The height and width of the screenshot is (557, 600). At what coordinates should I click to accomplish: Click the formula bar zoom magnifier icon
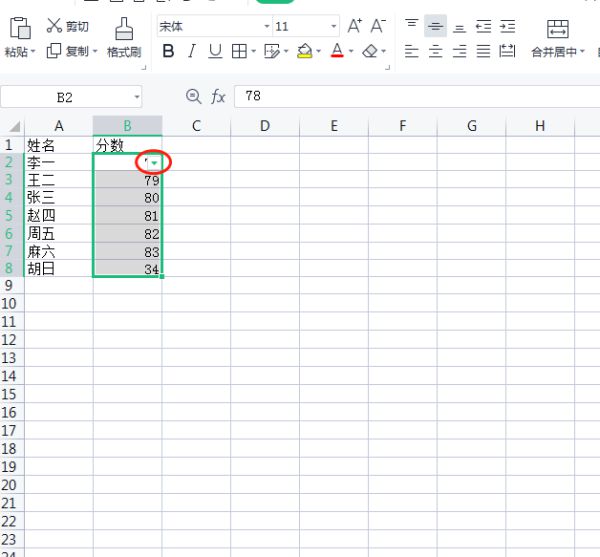[193, 96]
